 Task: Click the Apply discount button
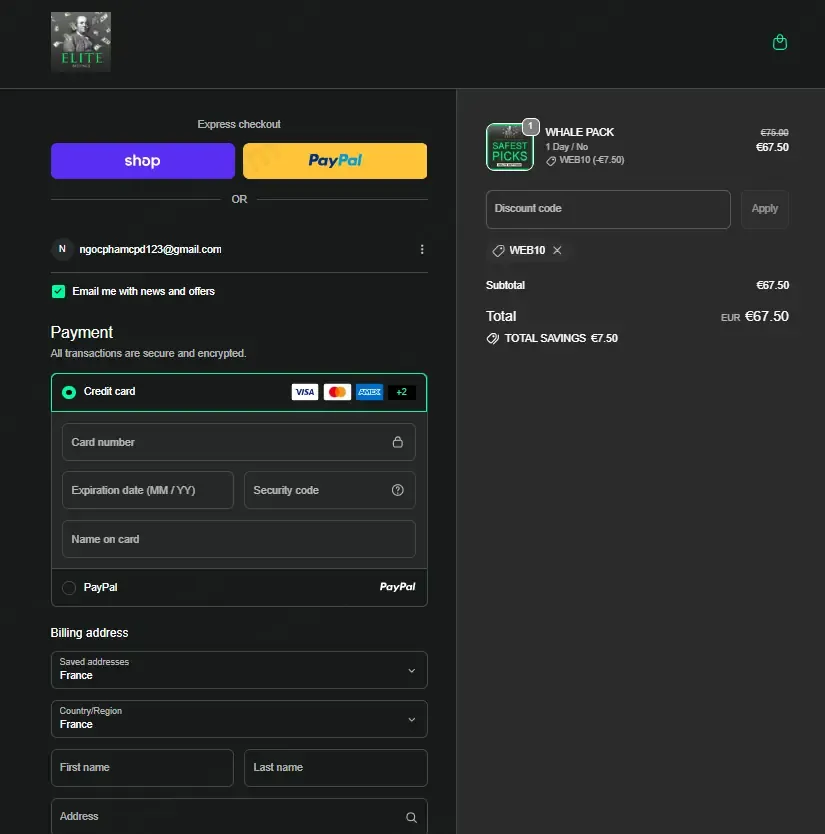[764, 209]
